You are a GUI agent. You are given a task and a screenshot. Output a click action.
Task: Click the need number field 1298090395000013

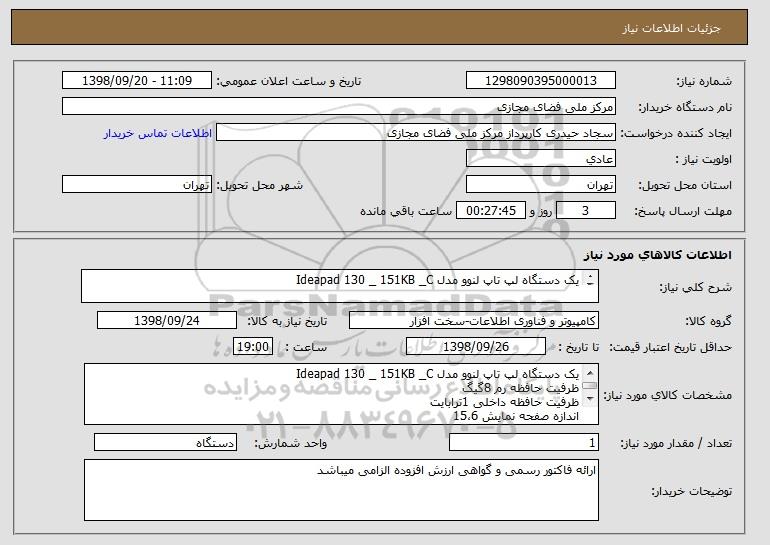coord(541,81)
